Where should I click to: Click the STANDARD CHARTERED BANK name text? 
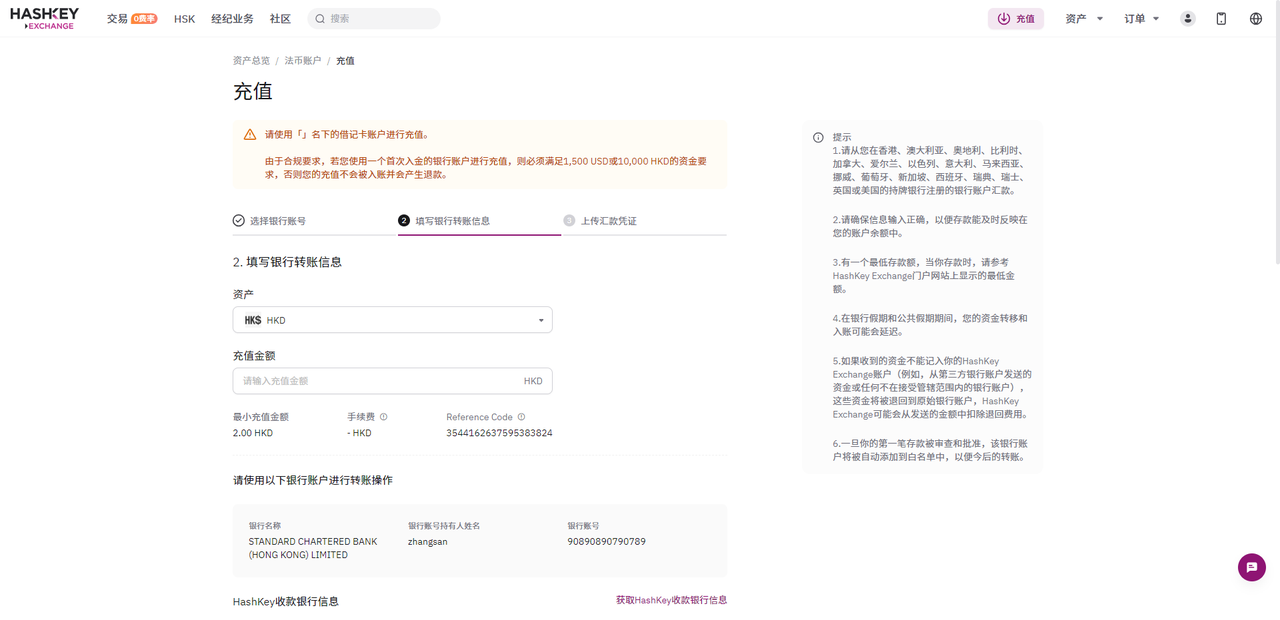313,548
